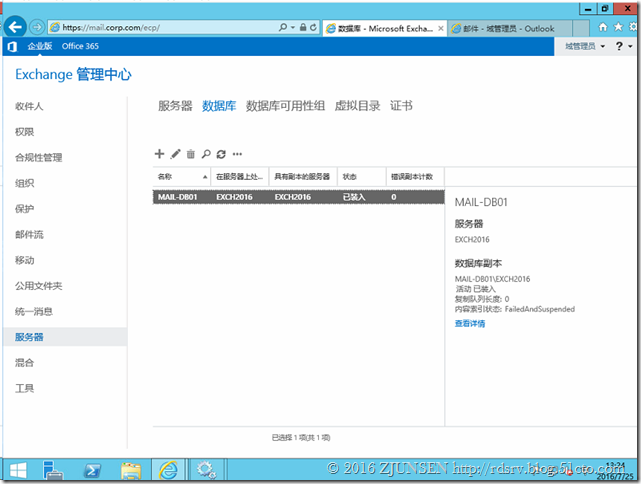
Task: Open dropdown arrow beside help icon
Action: pos(630,47)
